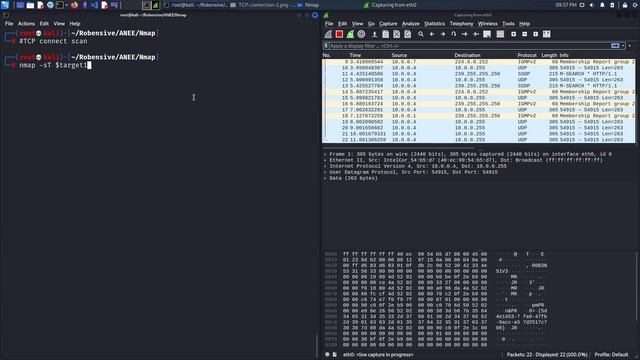Go forward in packet history arrow

[x=443, y=34]
